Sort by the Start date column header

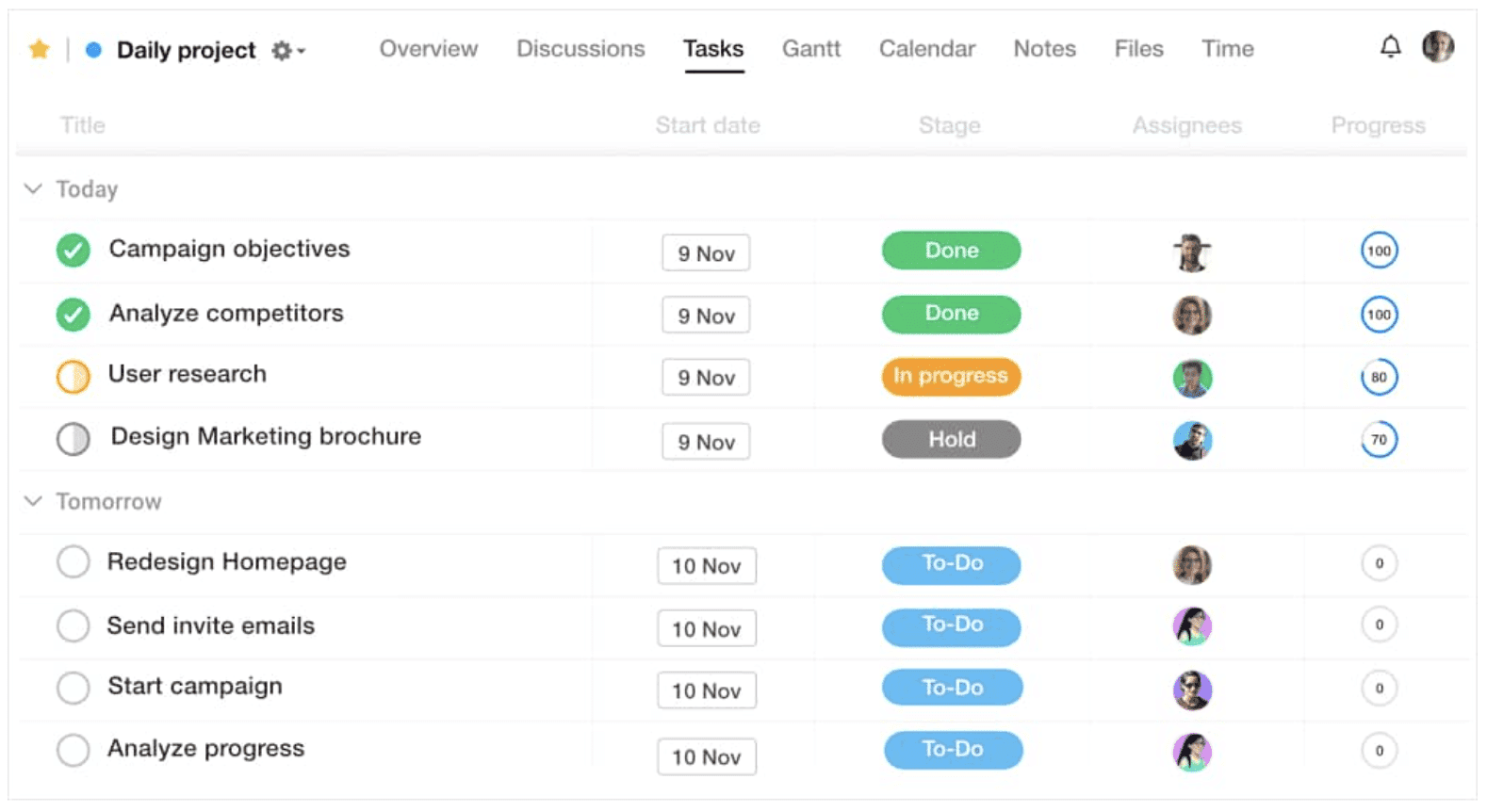[x=708, y=125]
